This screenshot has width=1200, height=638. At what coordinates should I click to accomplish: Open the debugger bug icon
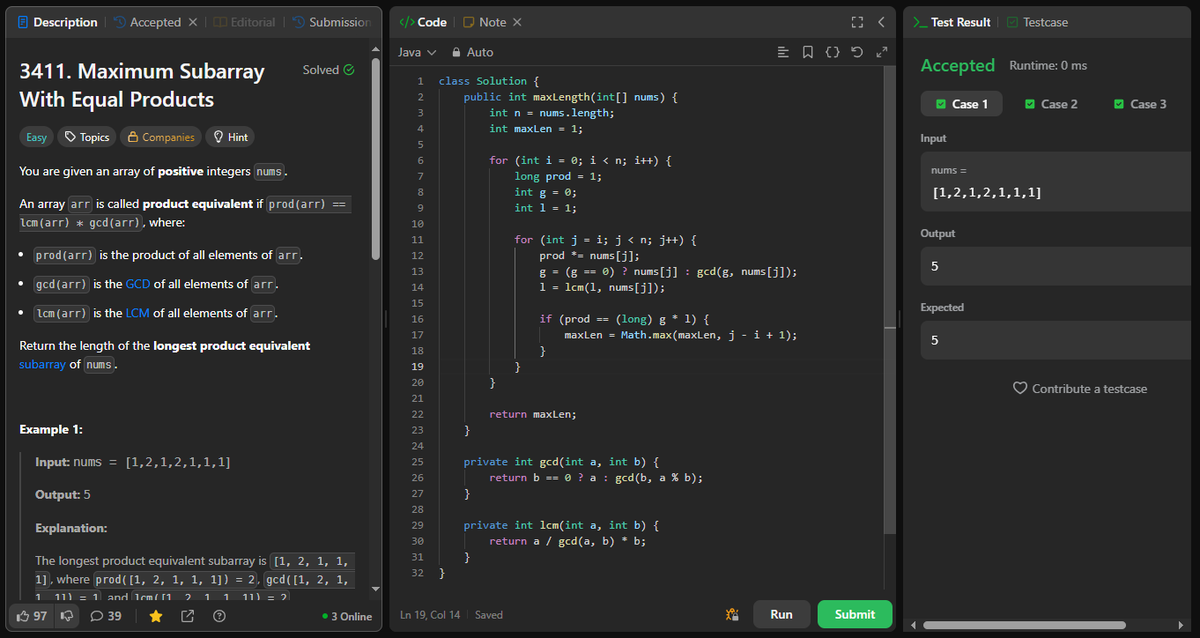(x=731, y=614)
